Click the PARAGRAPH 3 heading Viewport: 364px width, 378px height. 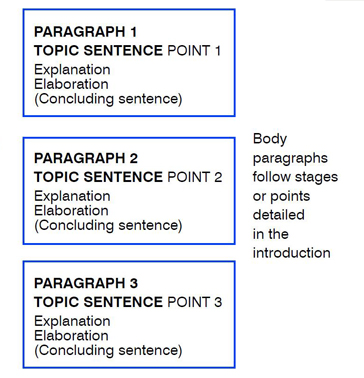click(86, 283)
